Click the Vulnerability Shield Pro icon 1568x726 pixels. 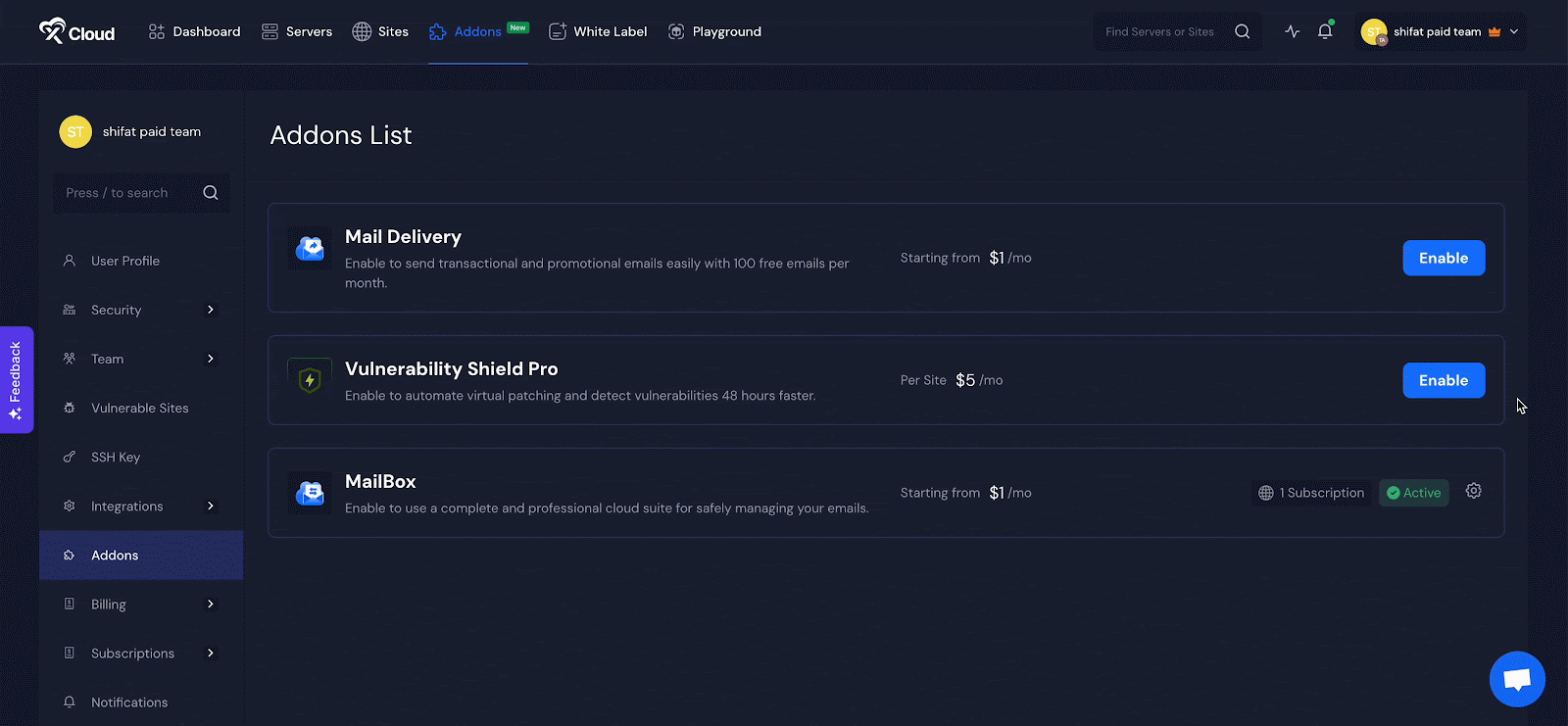(310, 380)
